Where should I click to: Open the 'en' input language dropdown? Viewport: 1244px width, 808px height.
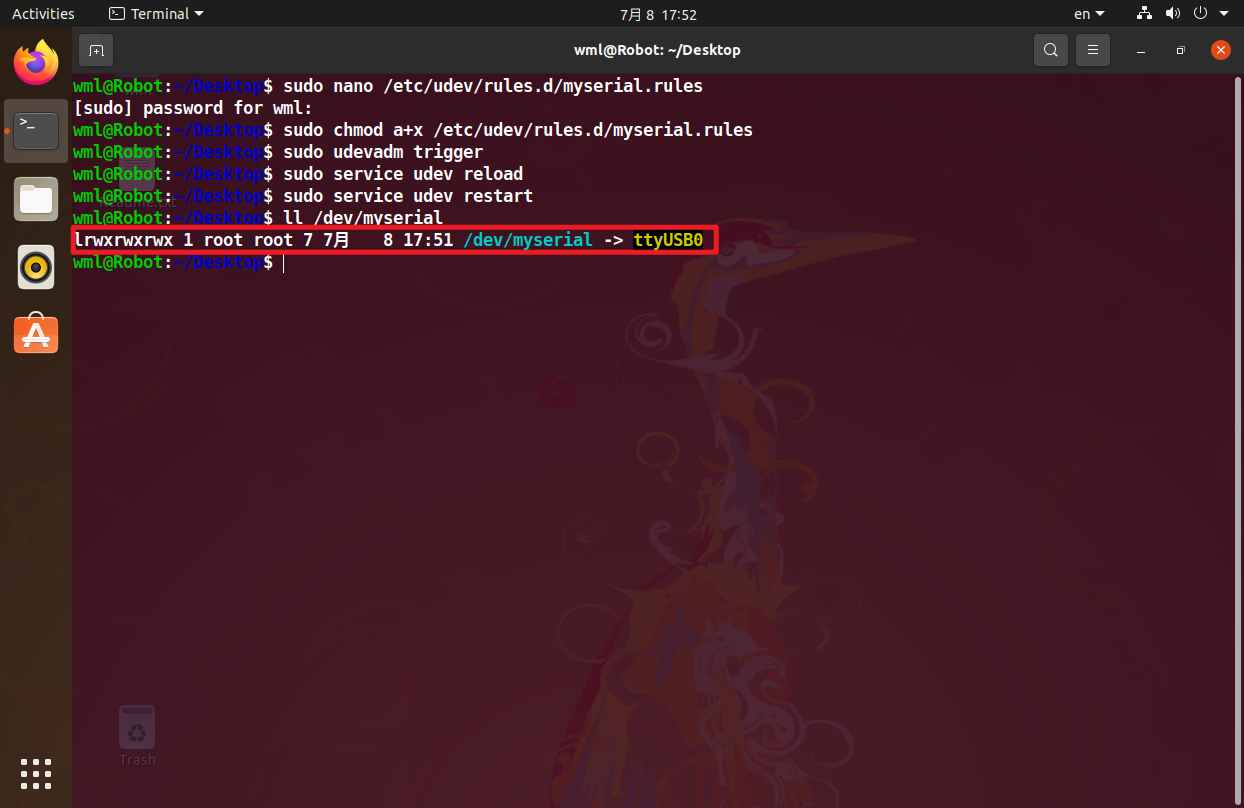[x=1089, y=14]
